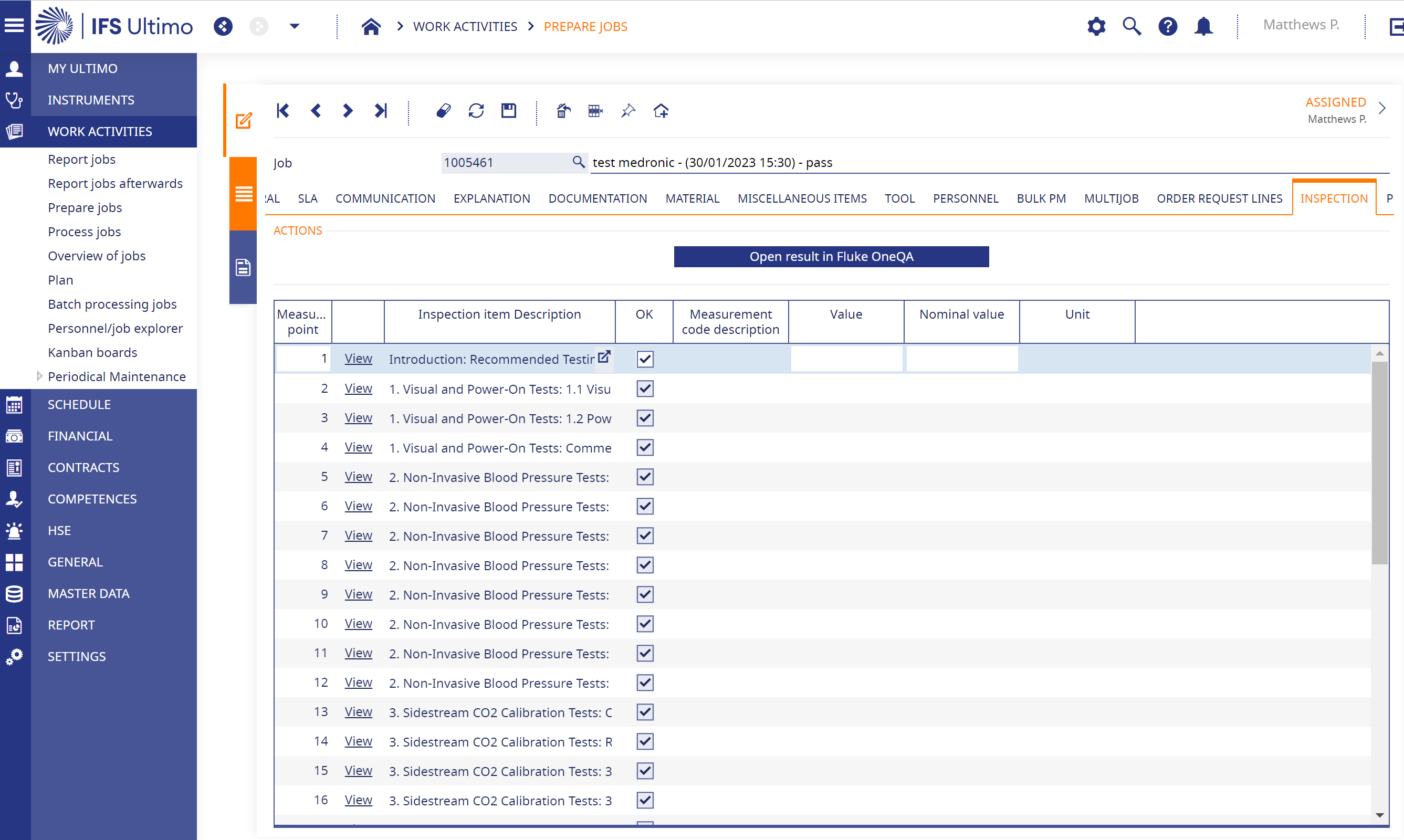Switch to the MATERIAL tab
Viewport: 1404px width, 840px height.
(x=692, y=198)
